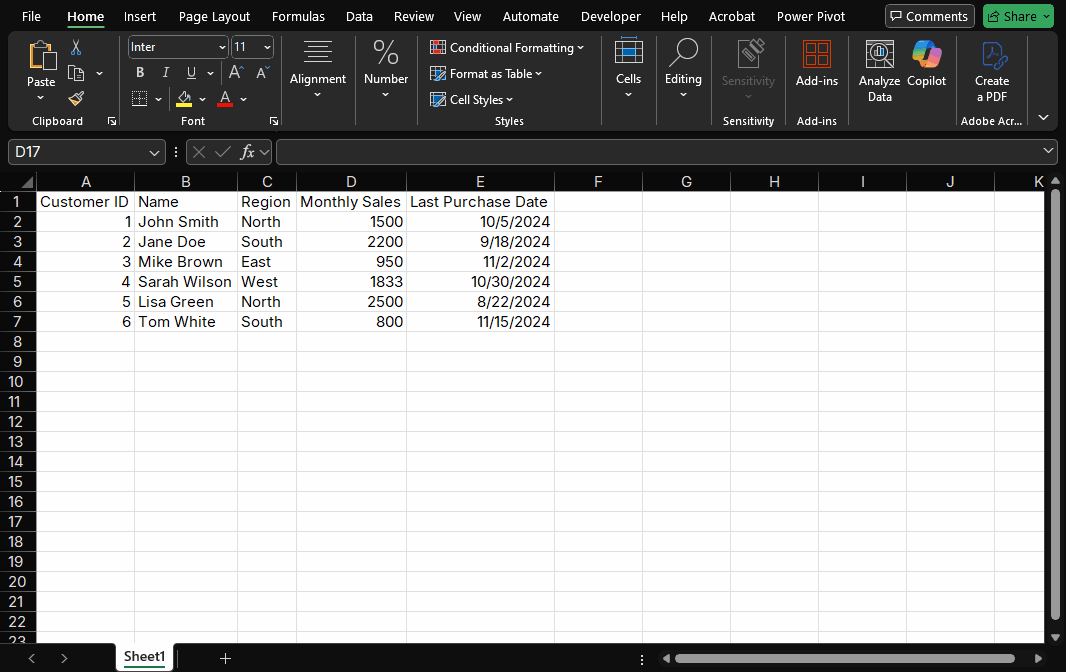Toggle italic formatting
Viewport: 1066px width, 672px height.
(165, 72)
